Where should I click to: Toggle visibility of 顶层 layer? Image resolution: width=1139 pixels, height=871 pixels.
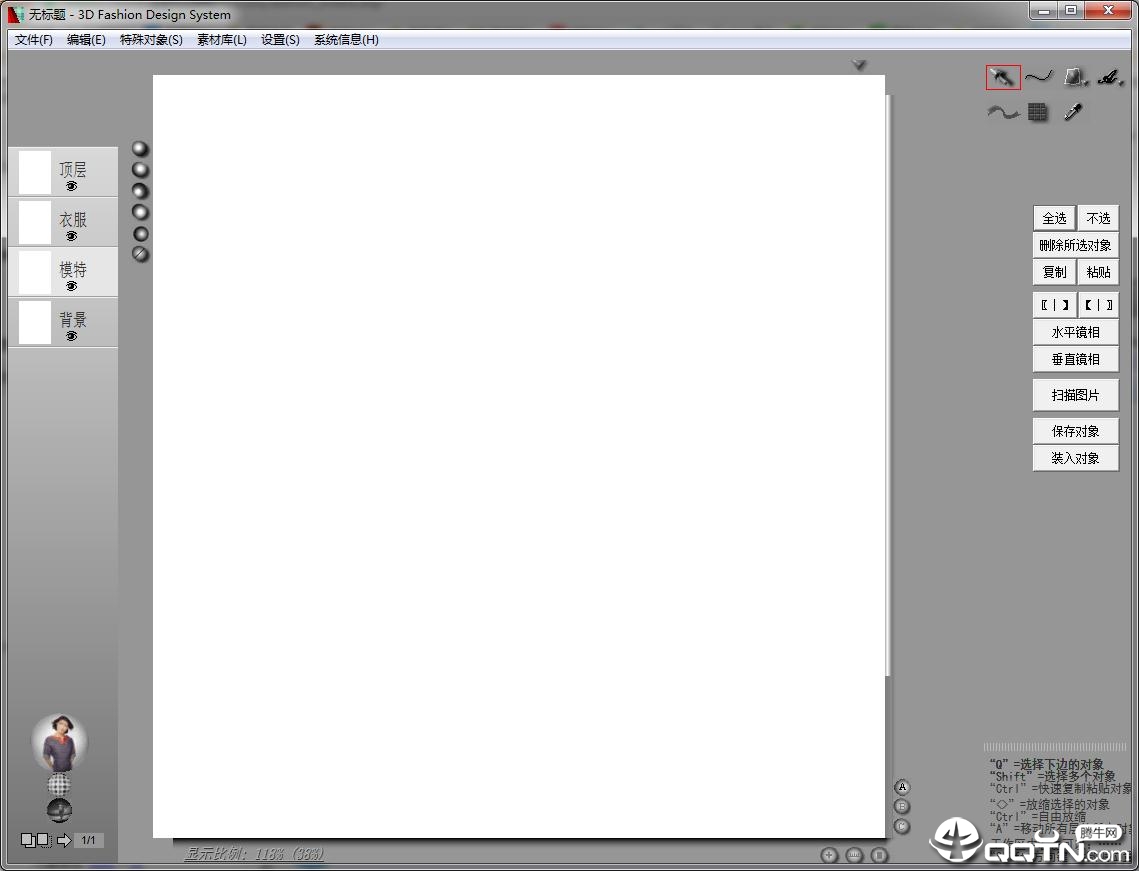click(71, 187)
